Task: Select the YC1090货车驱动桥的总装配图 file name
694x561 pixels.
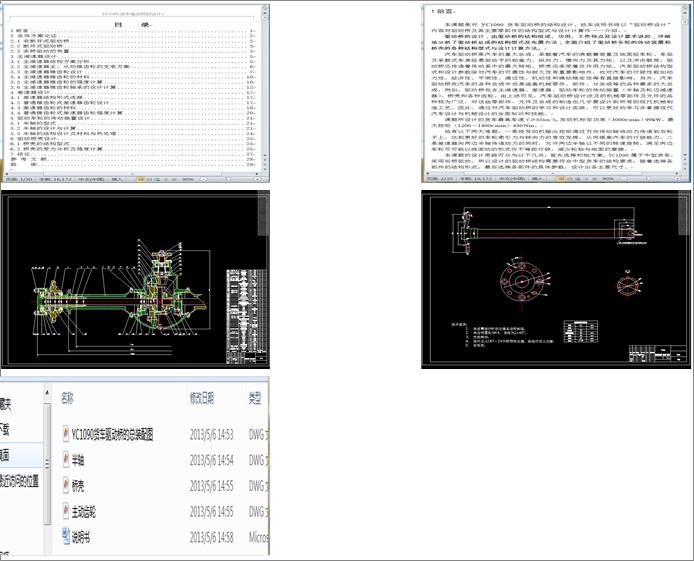Action: tap(112, 434)
